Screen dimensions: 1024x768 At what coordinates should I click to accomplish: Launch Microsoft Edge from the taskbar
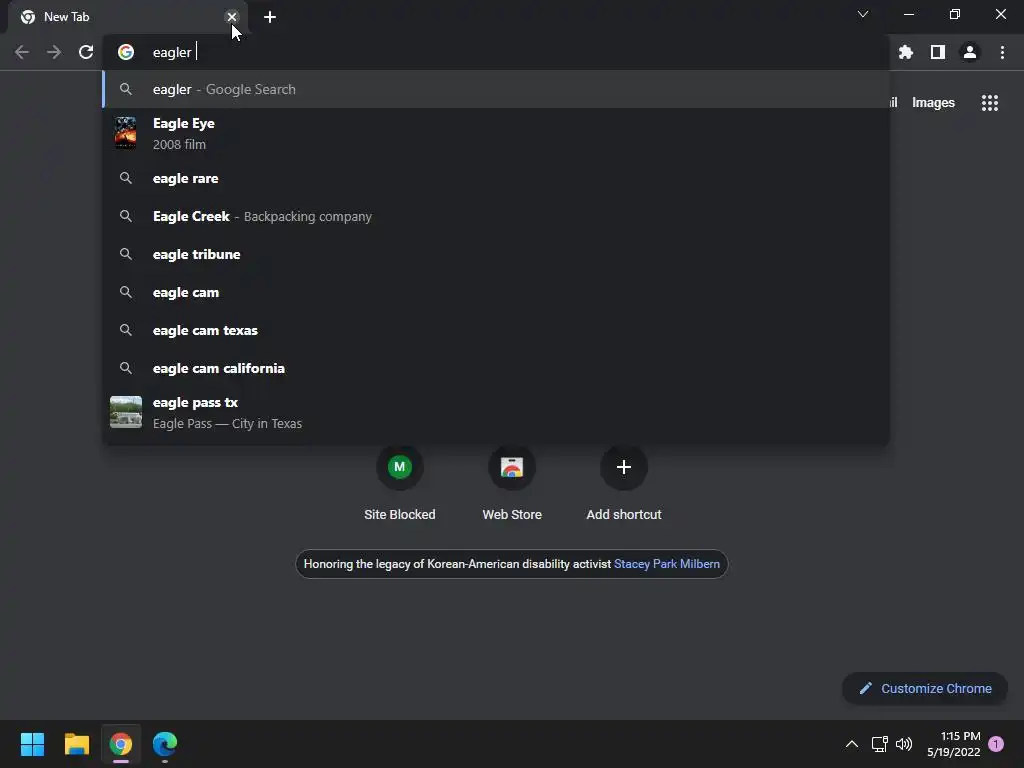(165, 744)
